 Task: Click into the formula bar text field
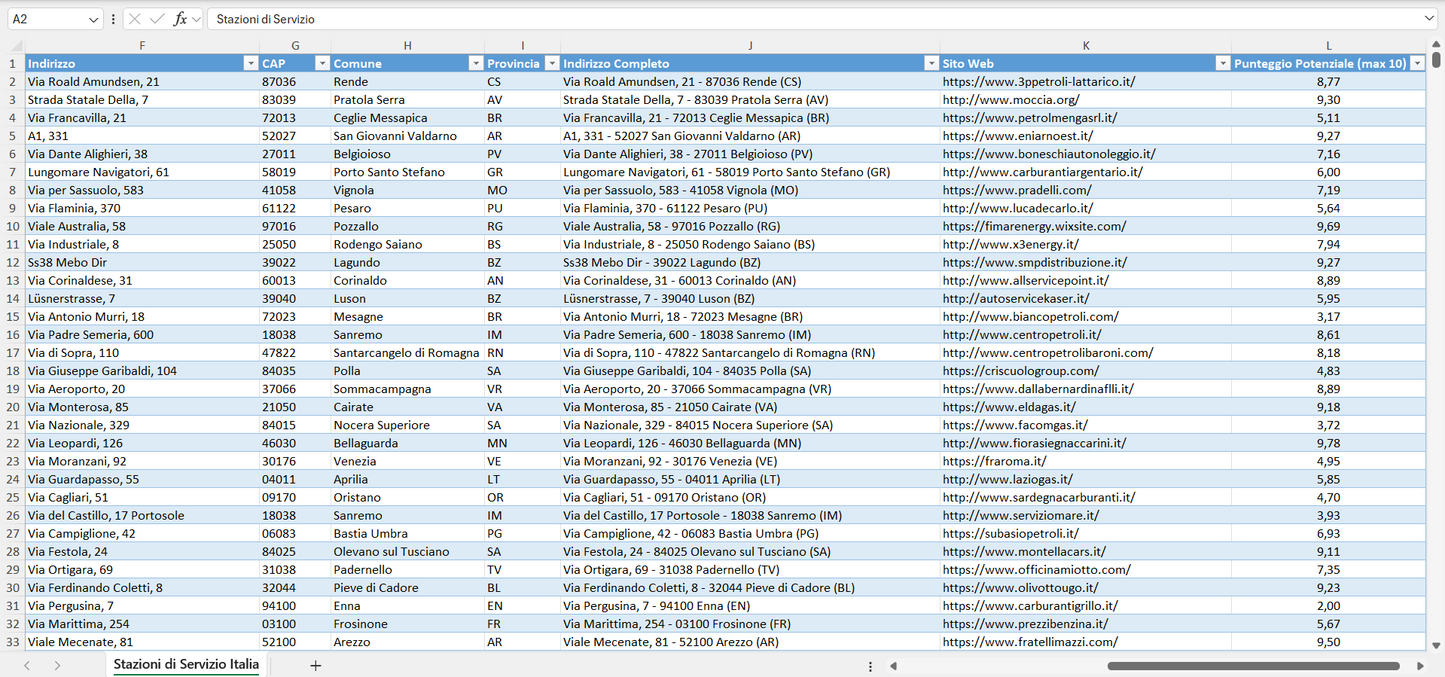click(x=800, y=19)
